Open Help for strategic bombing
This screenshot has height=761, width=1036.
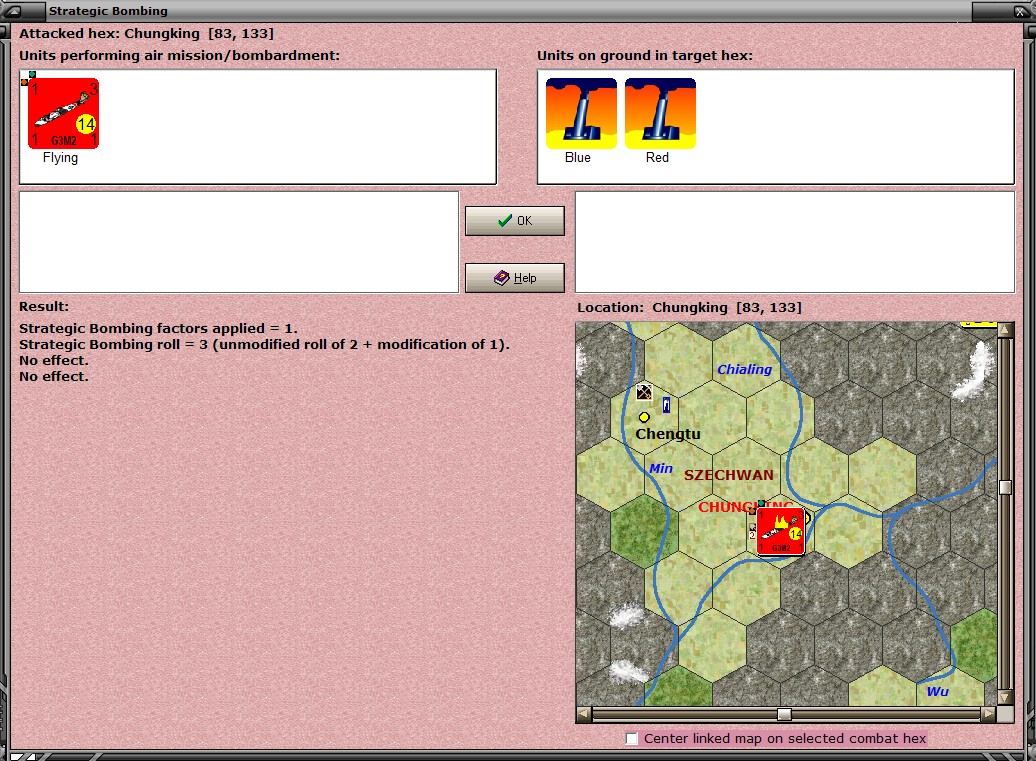515,278
